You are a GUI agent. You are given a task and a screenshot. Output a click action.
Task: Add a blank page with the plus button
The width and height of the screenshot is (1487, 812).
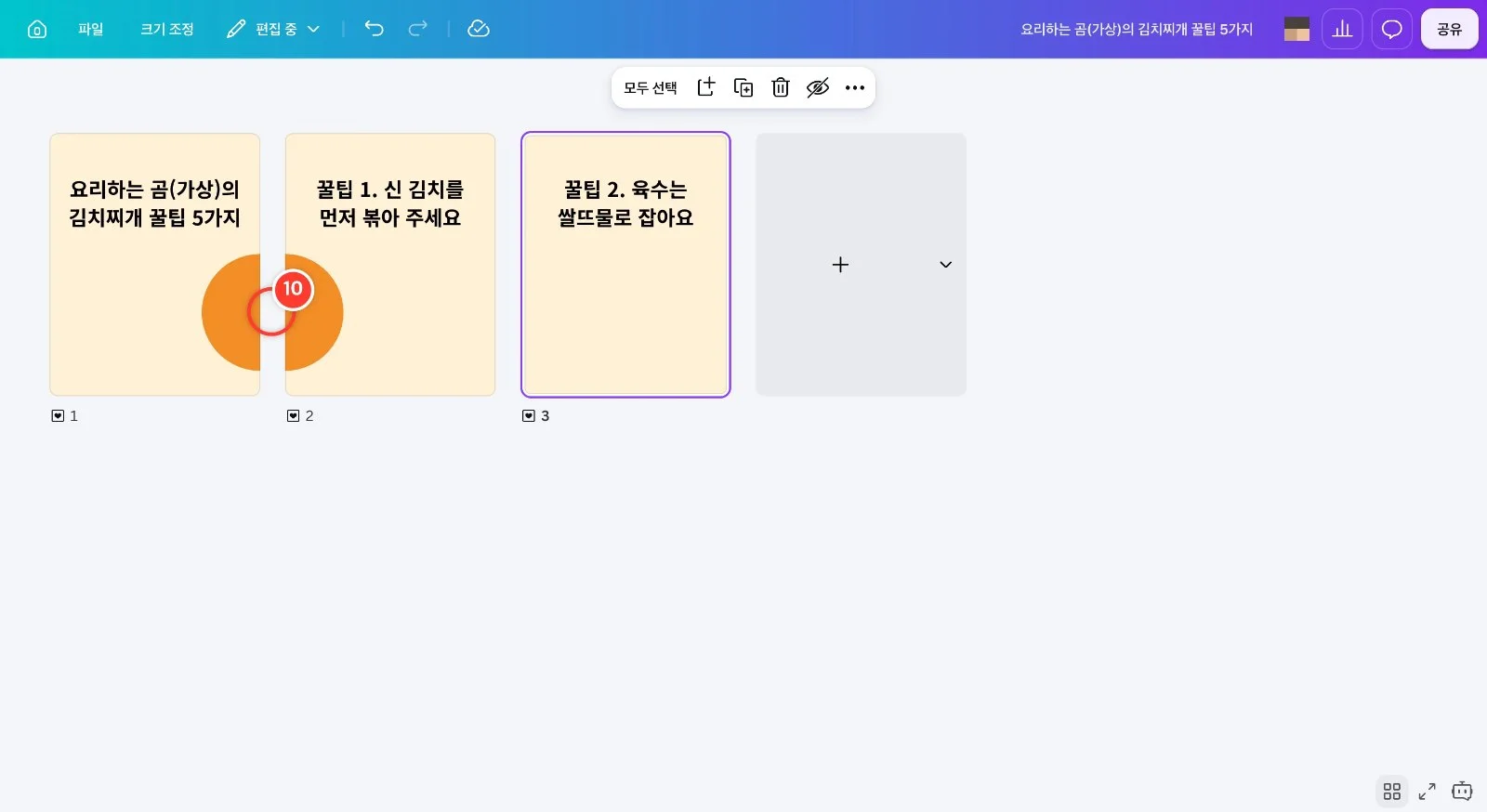(840, 265)
